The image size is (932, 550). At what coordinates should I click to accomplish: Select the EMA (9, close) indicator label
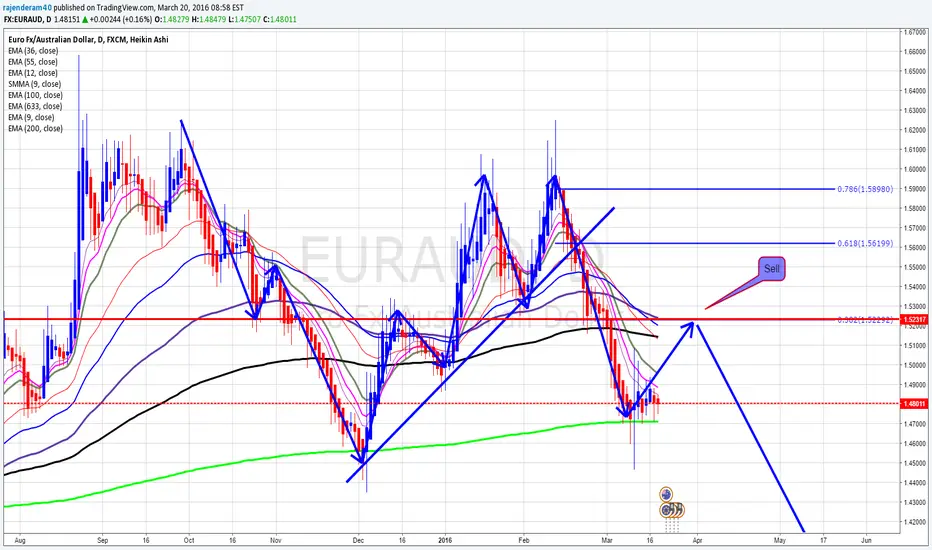coord(31,118)
